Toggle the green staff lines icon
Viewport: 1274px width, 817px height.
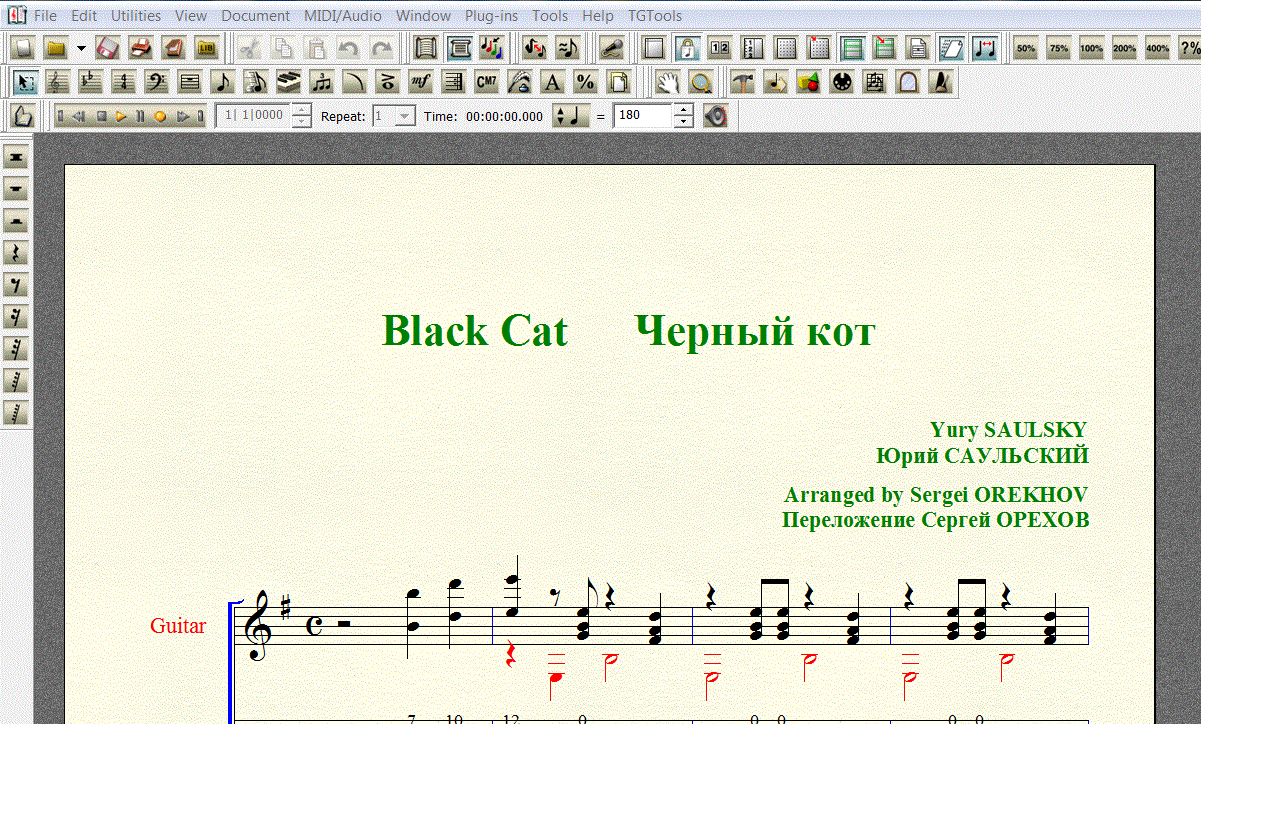(x=852, y=48)
